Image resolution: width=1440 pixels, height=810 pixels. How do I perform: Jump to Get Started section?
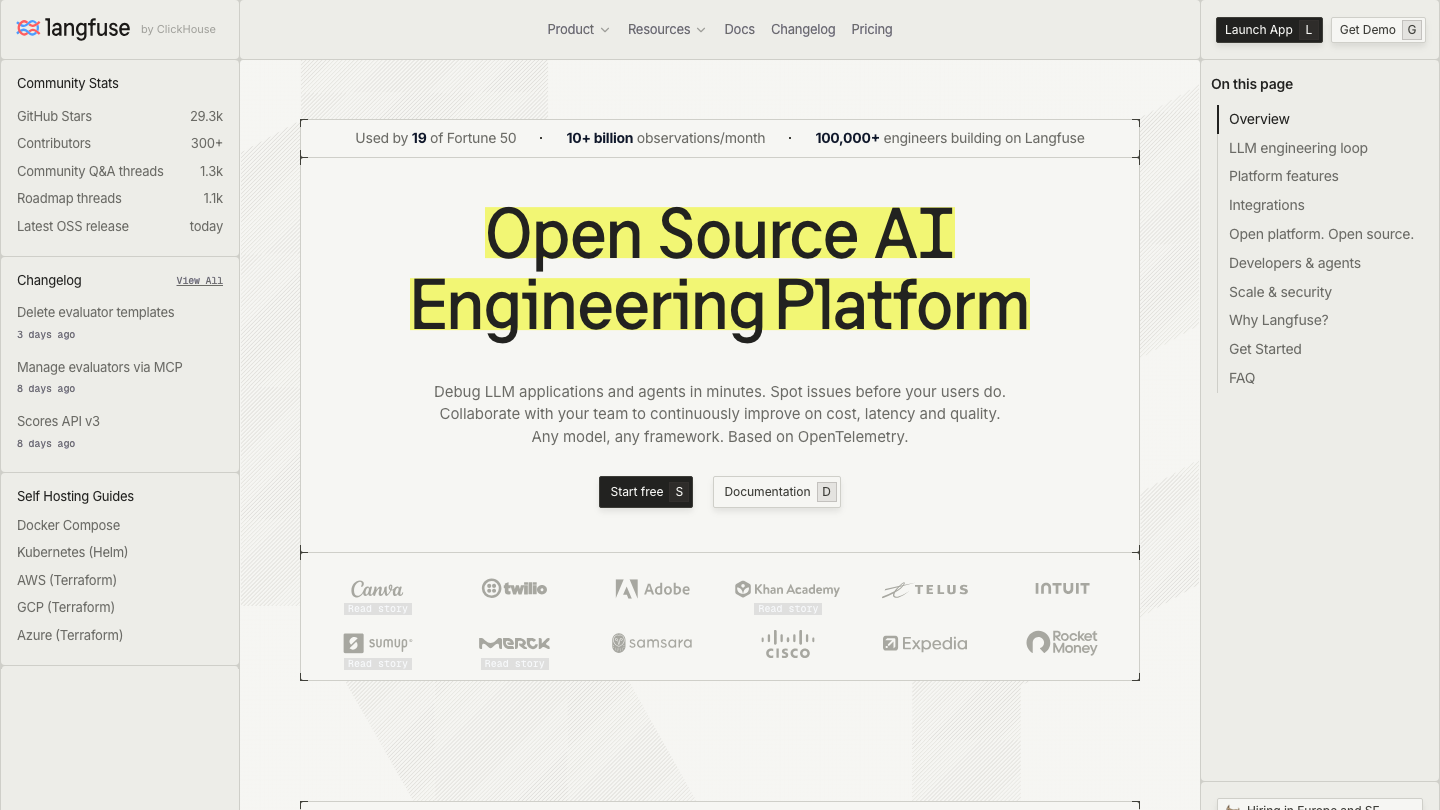(x=1265, y=349)
